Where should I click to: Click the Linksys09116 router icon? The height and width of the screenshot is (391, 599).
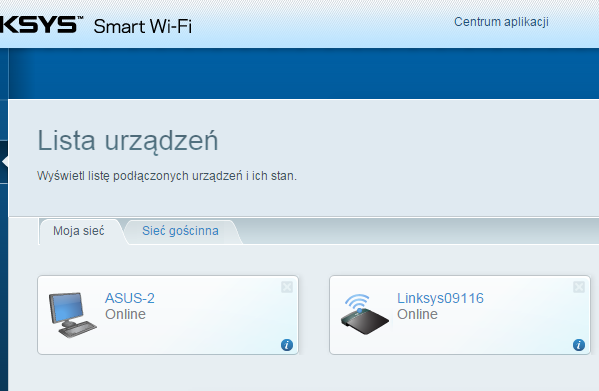pyautogui.click(x=365, y=314)
